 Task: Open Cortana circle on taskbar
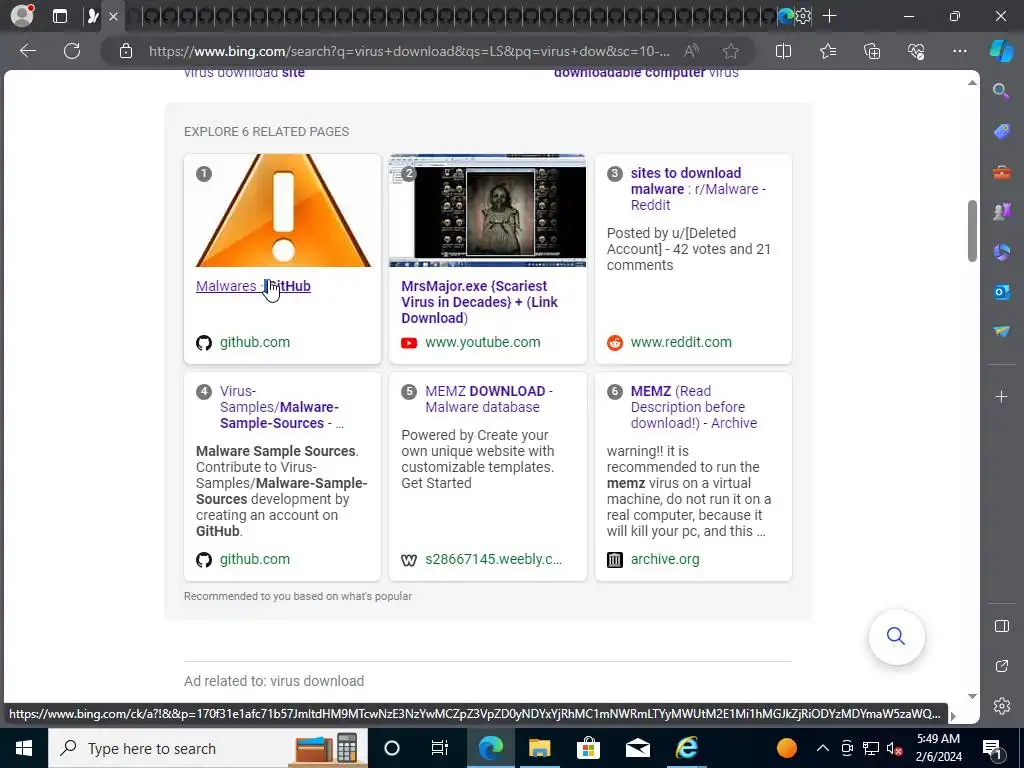coord(392,748)
